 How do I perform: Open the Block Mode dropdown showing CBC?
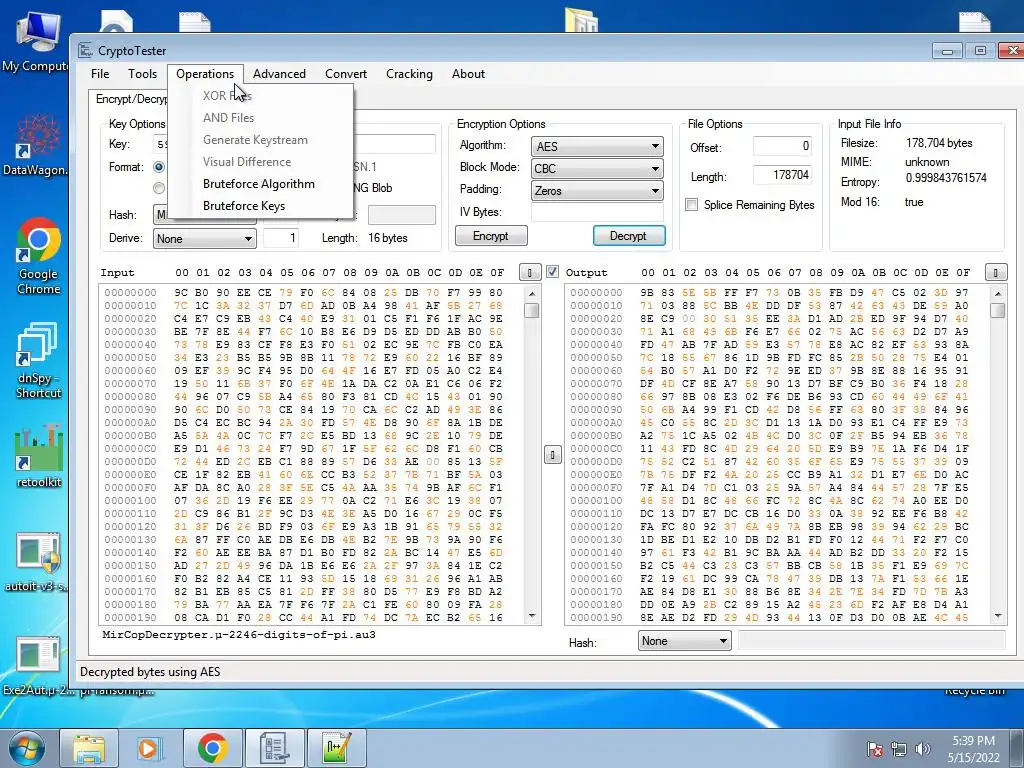597,168
